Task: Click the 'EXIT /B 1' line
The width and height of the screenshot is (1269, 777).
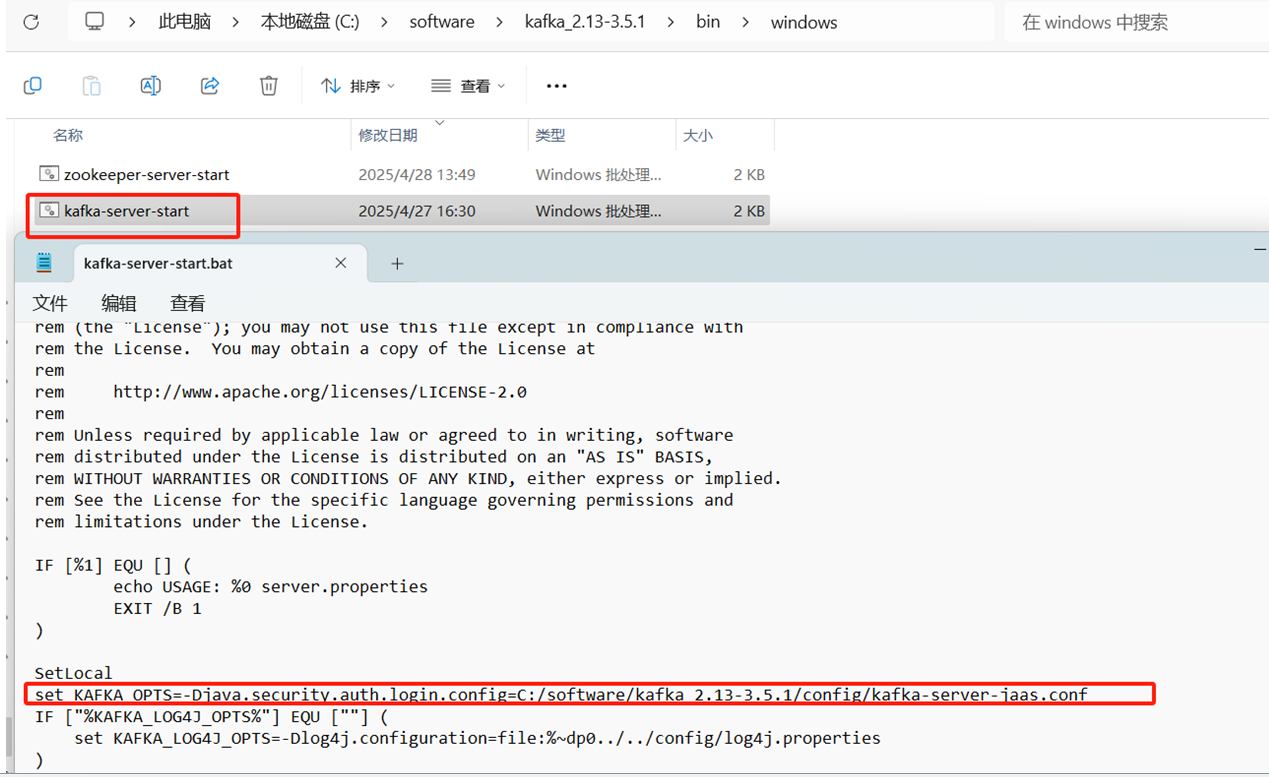Action: pyautogui.click(x=157, y=608)
